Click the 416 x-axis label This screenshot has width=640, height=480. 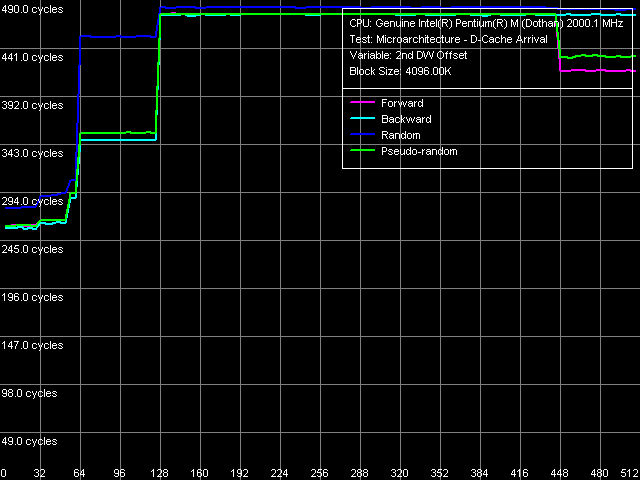[x=520, y=473]
